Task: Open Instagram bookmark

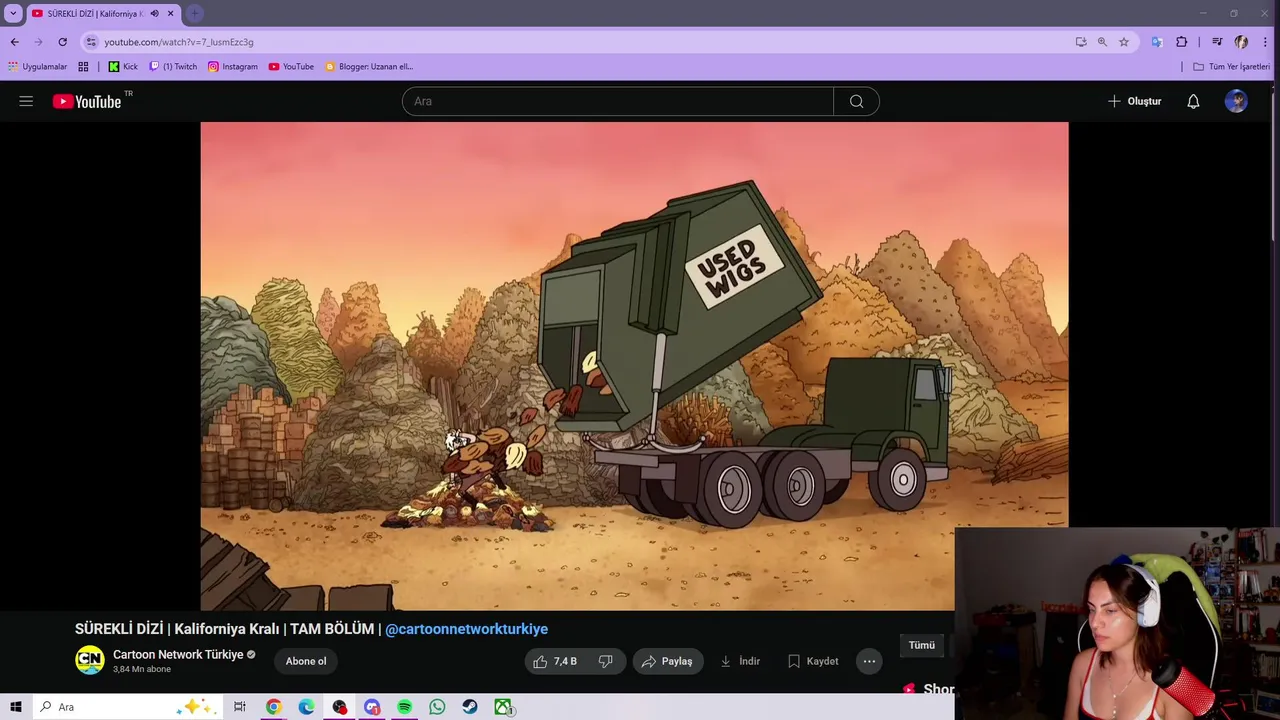Action: click(x=232, y=66)
